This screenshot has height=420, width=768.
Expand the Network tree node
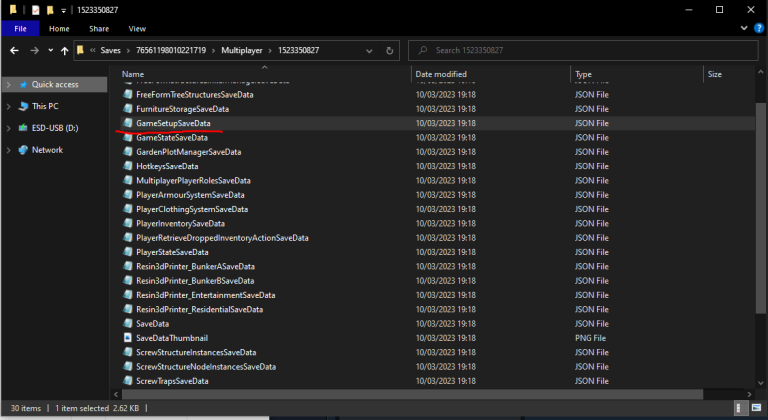click(8, 150)
